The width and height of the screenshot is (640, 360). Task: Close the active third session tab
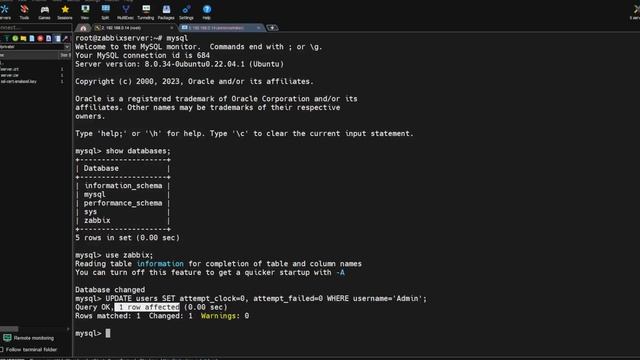[259, 28]
